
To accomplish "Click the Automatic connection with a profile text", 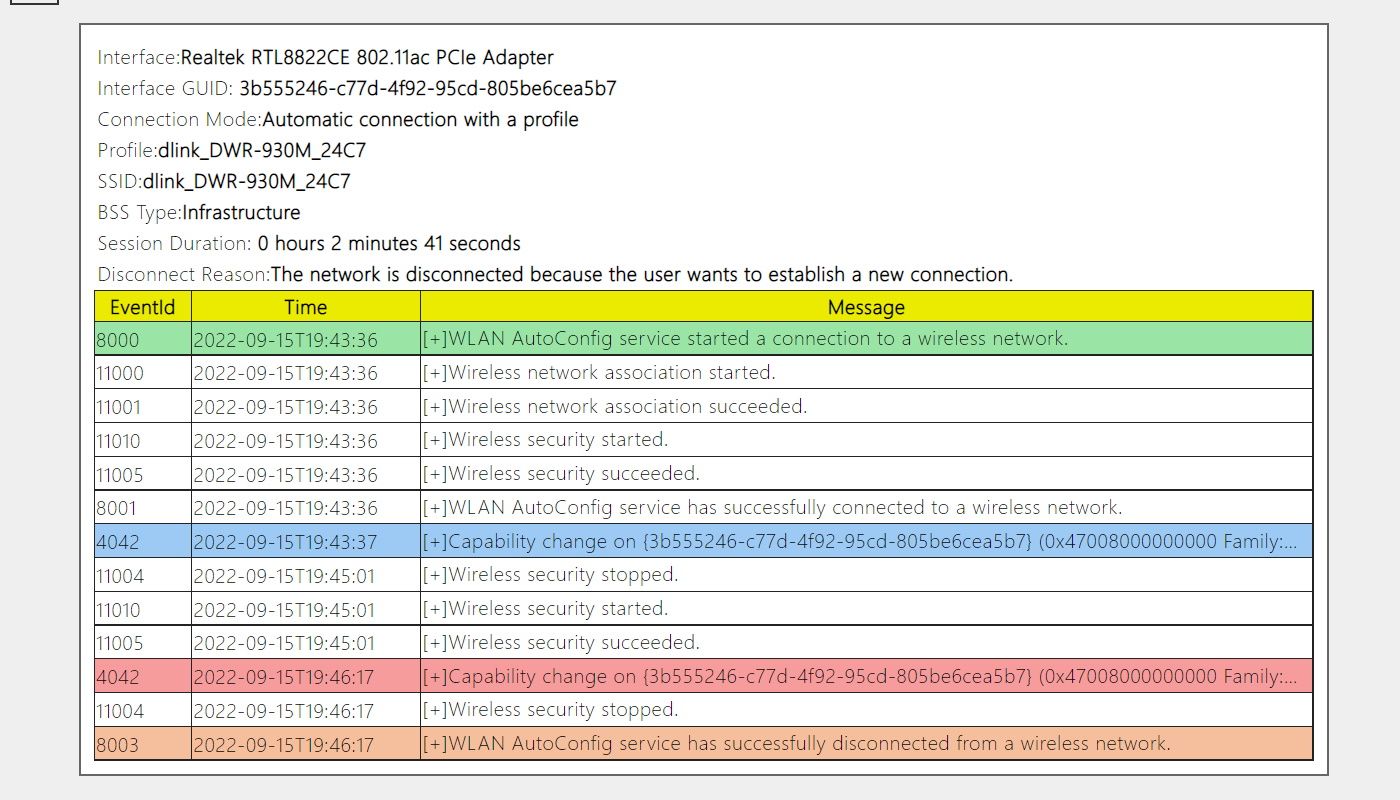I will (x=420, y=120).
